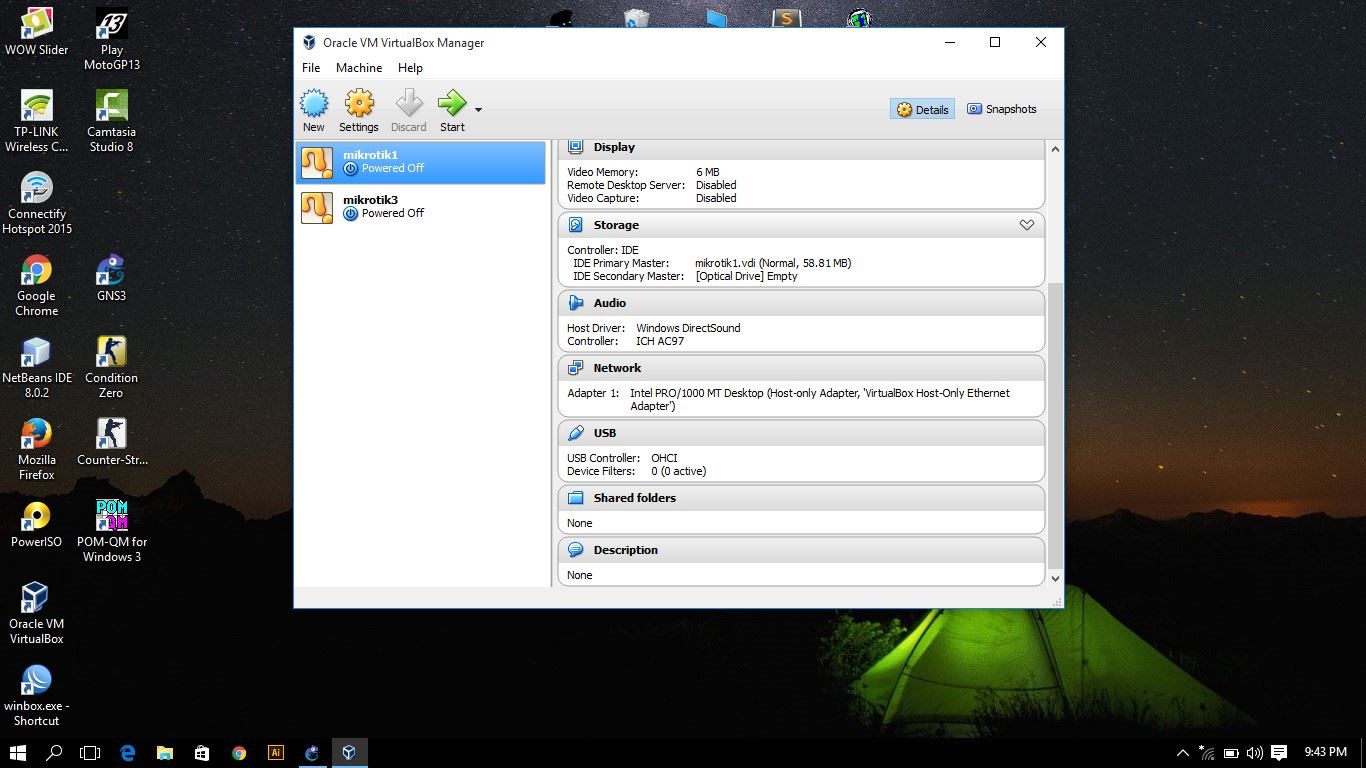Image resolution: width=1366 pixels, height=768 pixels.
Task: Open POM-QM for Windows 3 shortcut
Action: click(111, 532)
